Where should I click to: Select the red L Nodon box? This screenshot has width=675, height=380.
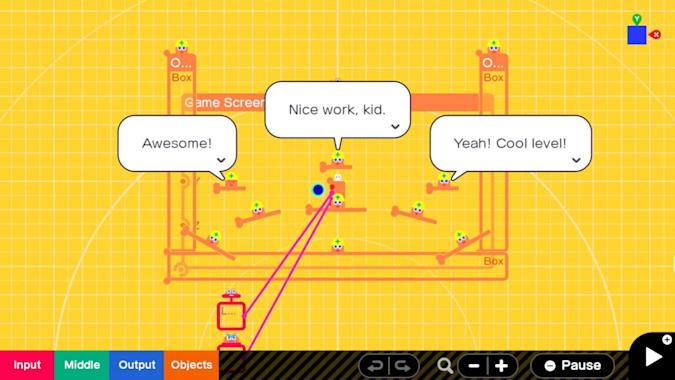[x=231, y=316]
